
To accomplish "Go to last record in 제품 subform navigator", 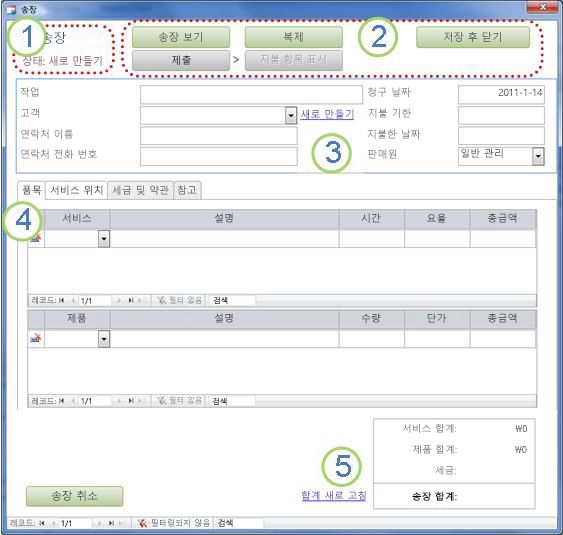I will (x=131, y=401).
